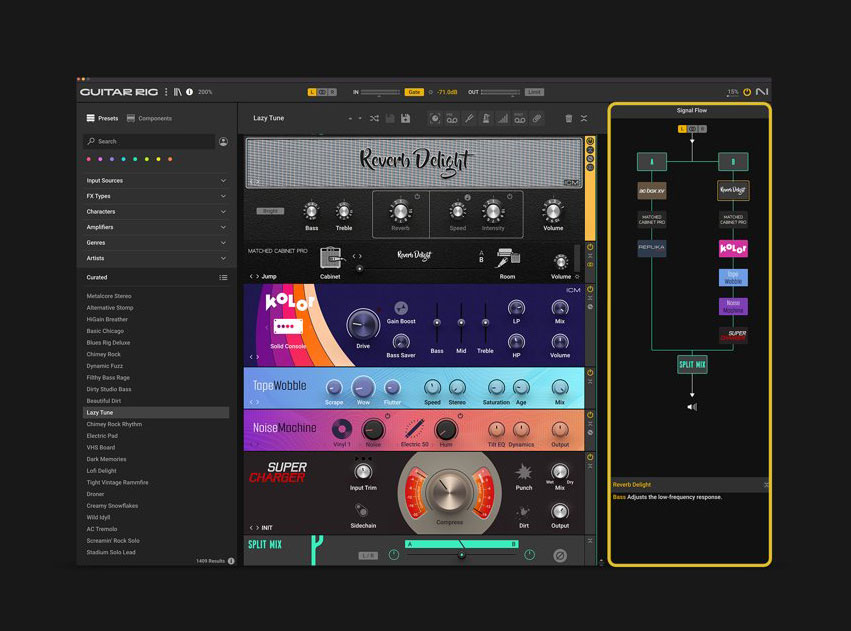
Task: Collapse all rack modules icon
Action: click(584, 118)
